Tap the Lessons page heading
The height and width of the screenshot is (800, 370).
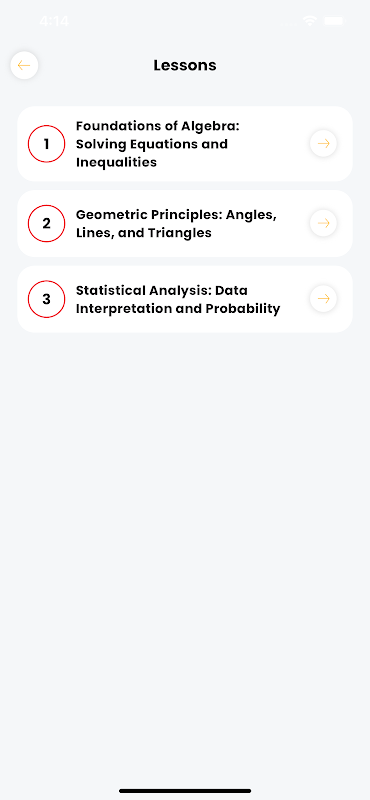(x=185, y=65)
